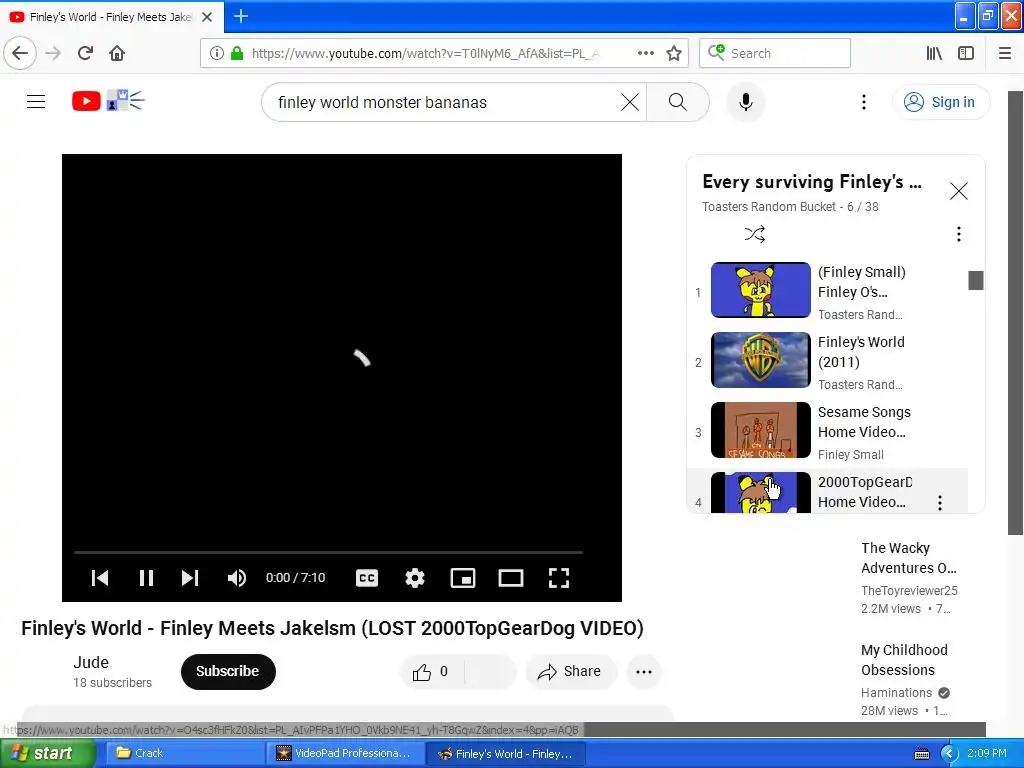Click the keyboard icon in system tray
This screenshot has width=1024, height=768.
[x=921, y=754]
